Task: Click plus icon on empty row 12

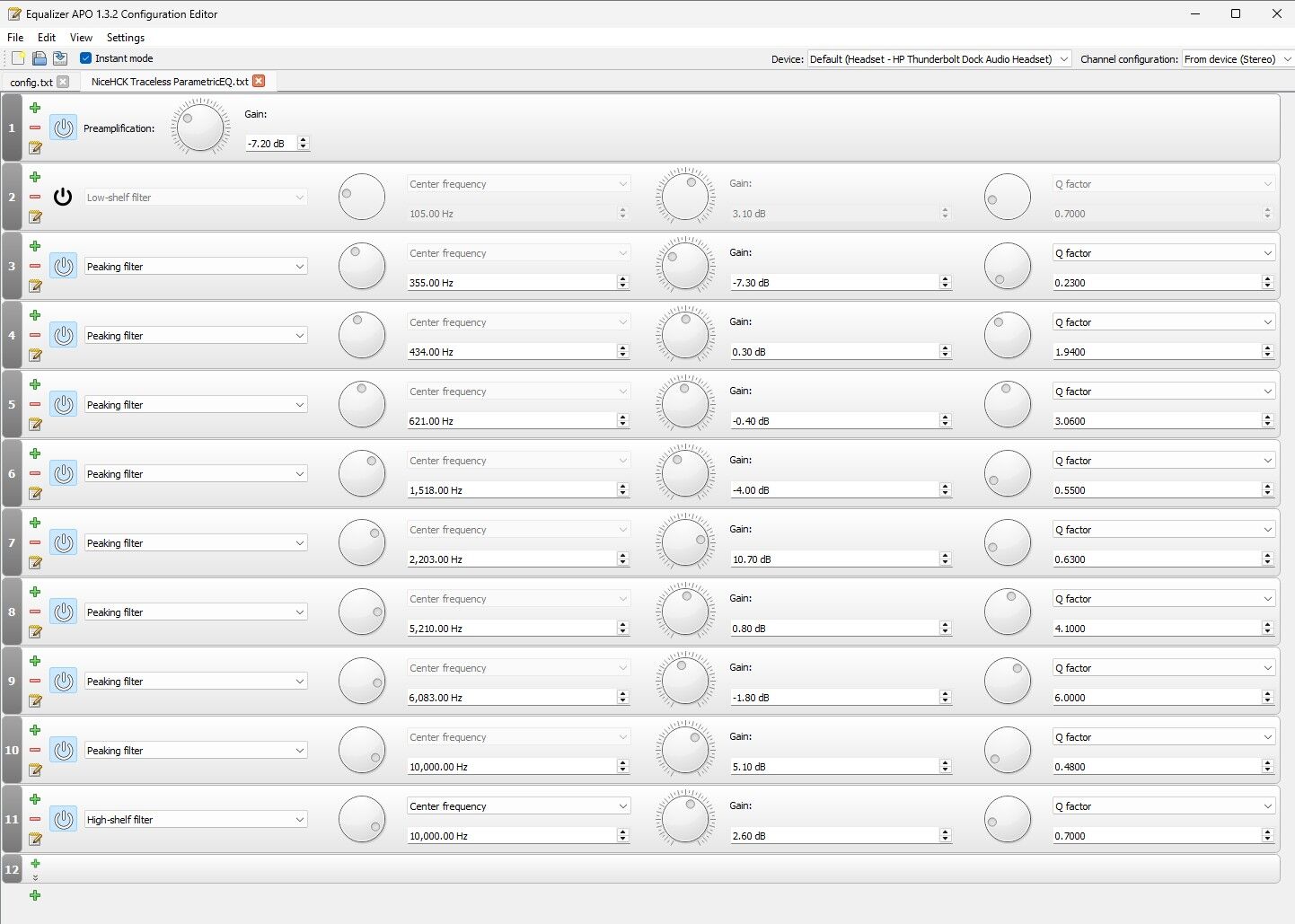Action: 35,864
